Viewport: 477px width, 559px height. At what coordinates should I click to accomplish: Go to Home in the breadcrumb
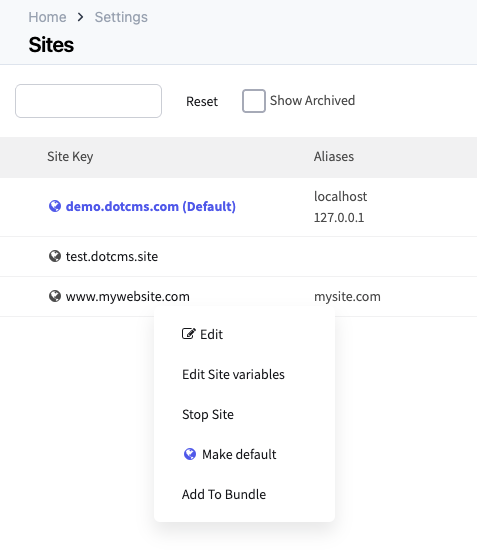(x=47, y=17)
